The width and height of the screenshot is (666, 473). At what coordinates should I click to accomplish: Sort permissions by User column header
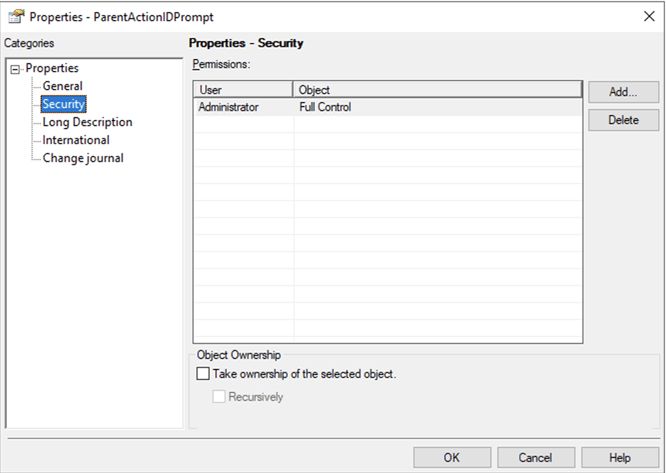click(x=243, y=90)
